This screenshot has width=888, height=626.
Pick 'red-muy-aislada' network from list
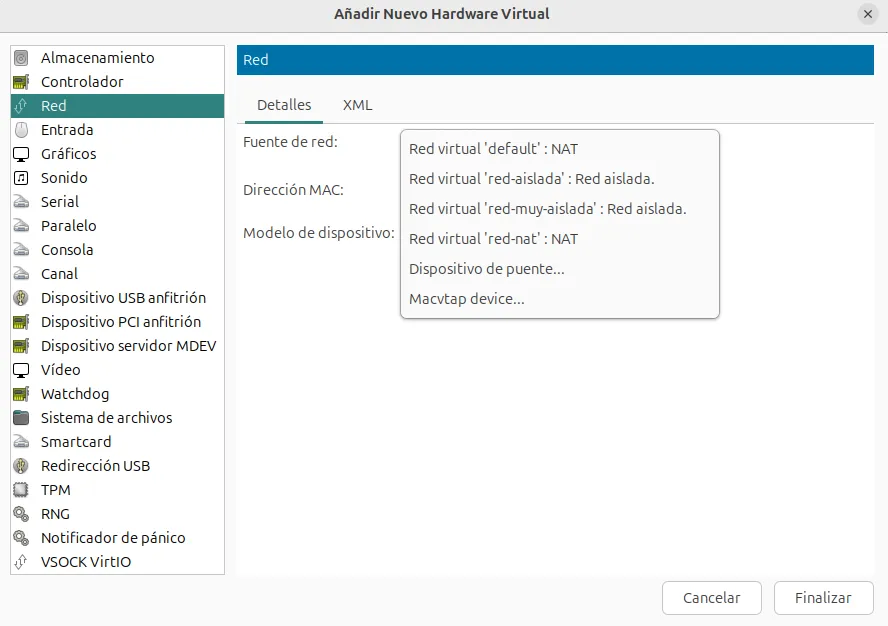pos(547,209)
